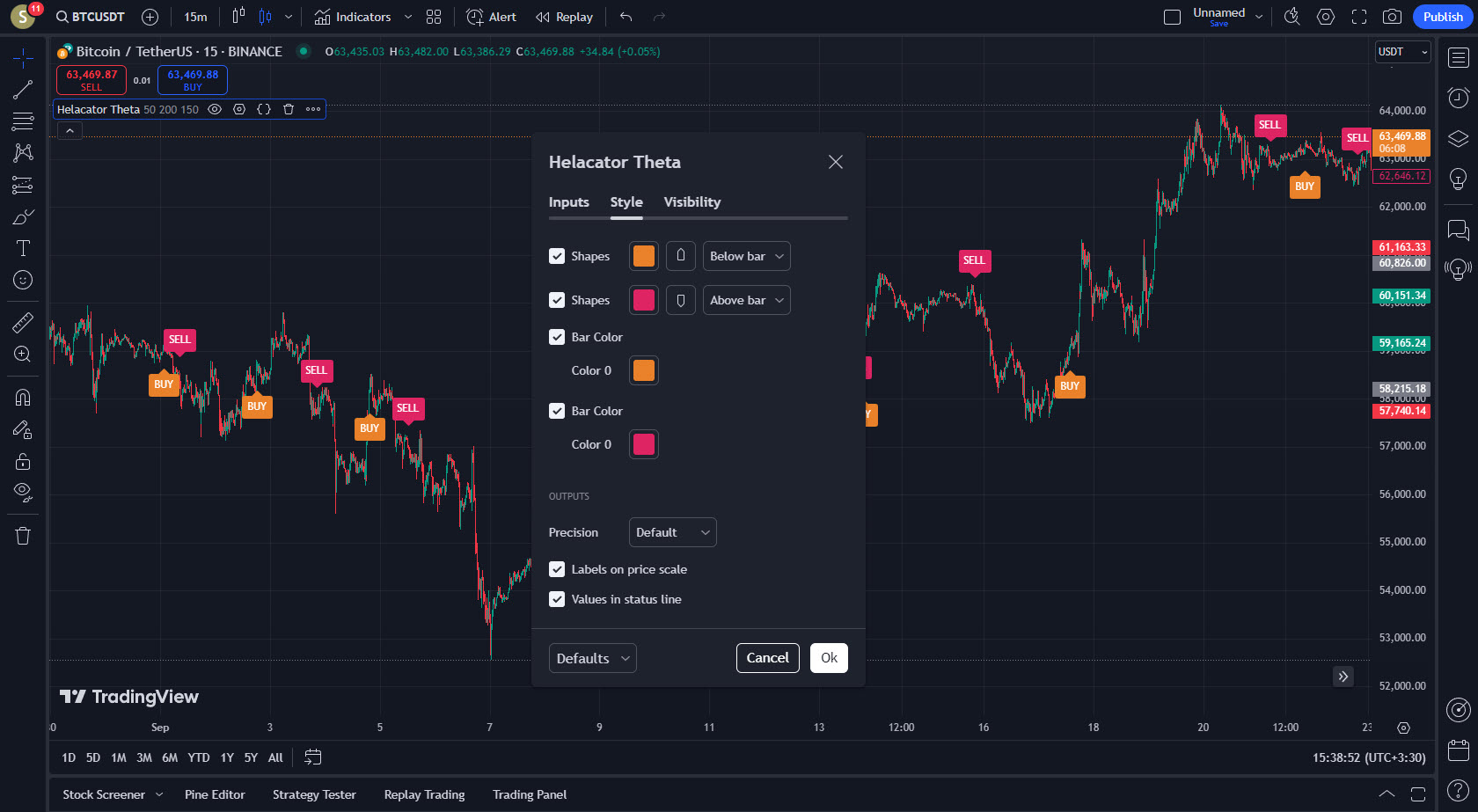Switch to the Visibility tab
1478x812 pixels.
tap(691, 202)
